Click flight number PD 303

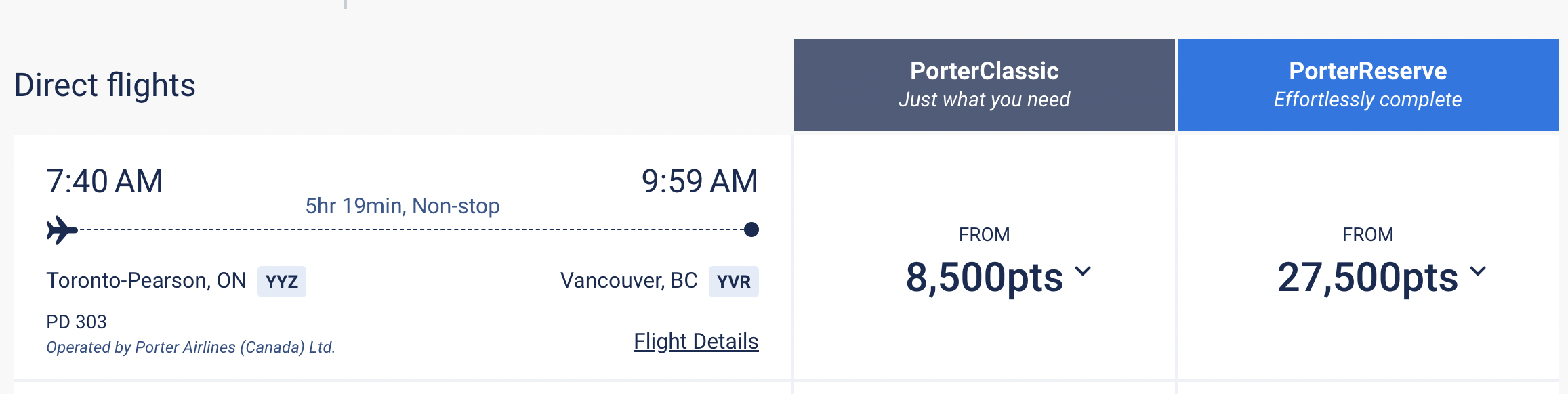click(x=77, y=322)
